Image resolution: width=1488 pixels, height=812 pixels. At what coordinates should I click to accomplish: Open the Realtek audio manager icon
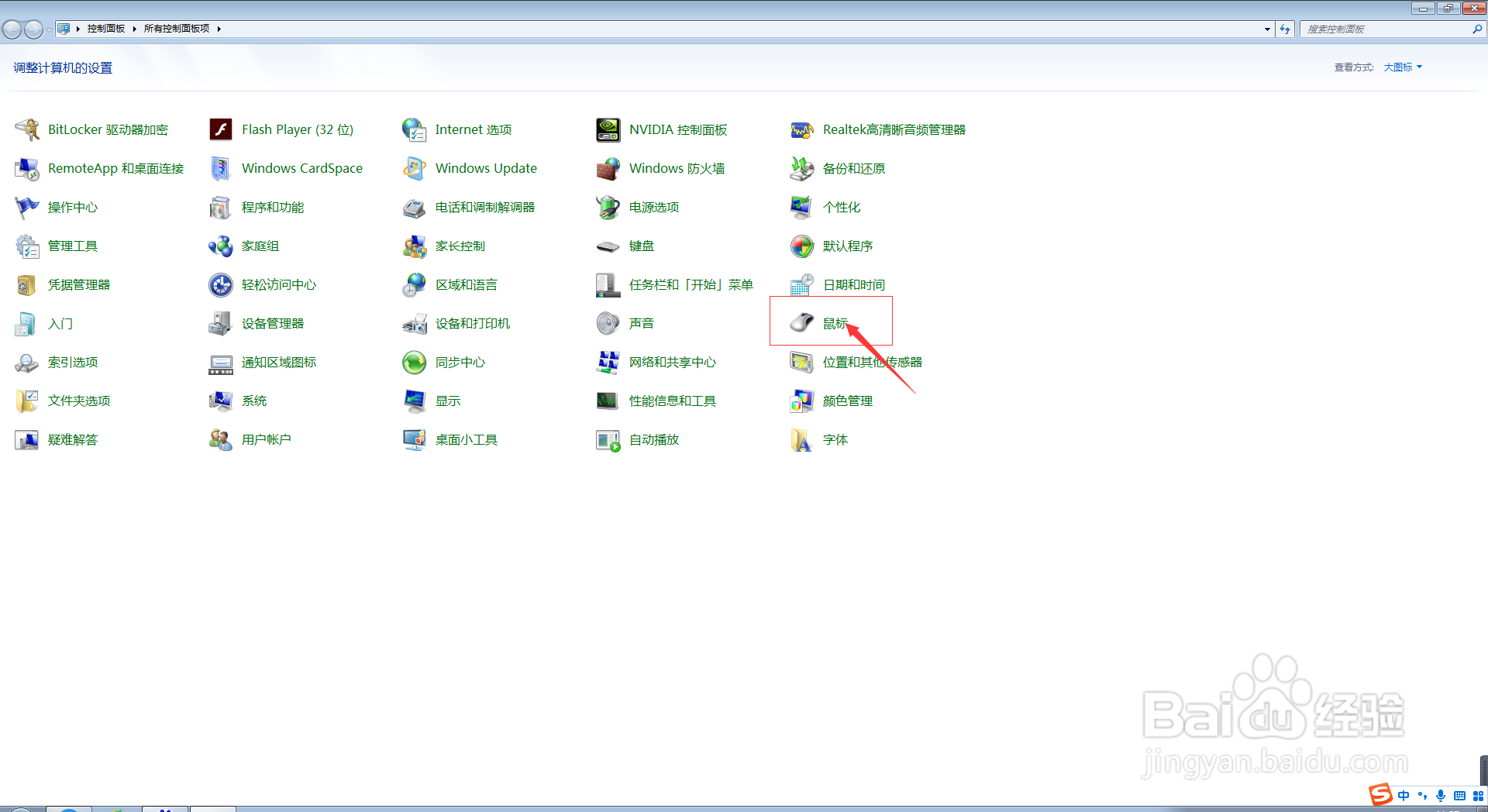pos(802,129)
